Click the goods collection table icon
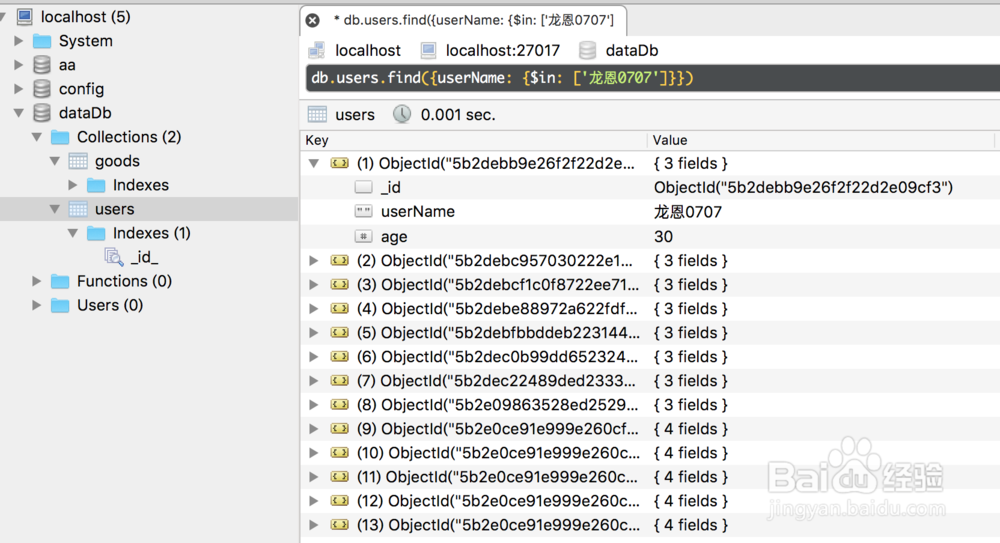This screenshot has width=1000, height=543. click(x=78, y=161)
